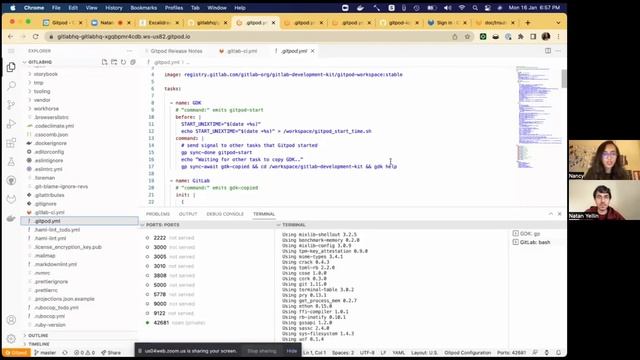Close the bottom panel with X

tap(560, 214)
